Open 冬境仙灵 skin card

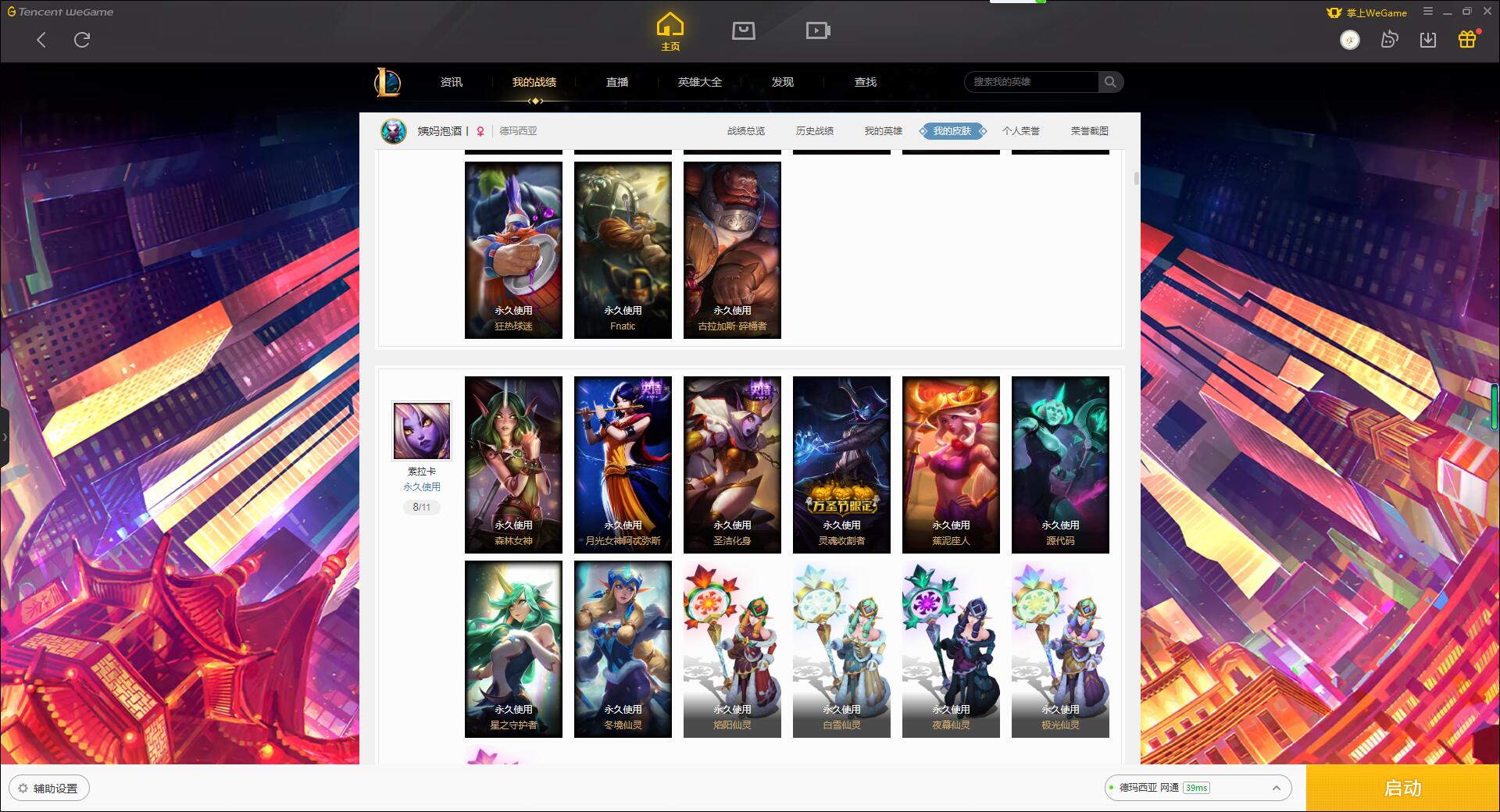pos(623,649)
